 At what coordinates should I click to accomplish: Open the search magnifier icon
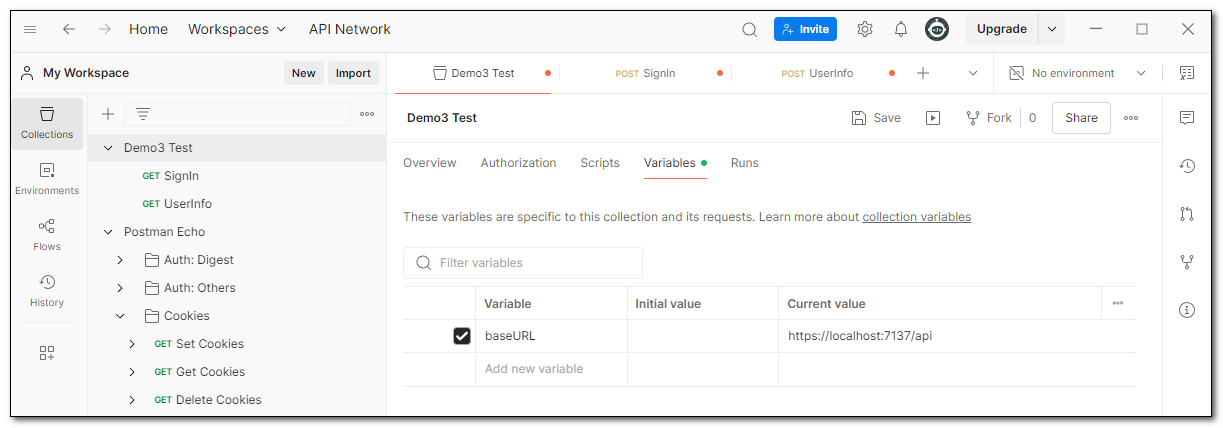coord(749,29)
